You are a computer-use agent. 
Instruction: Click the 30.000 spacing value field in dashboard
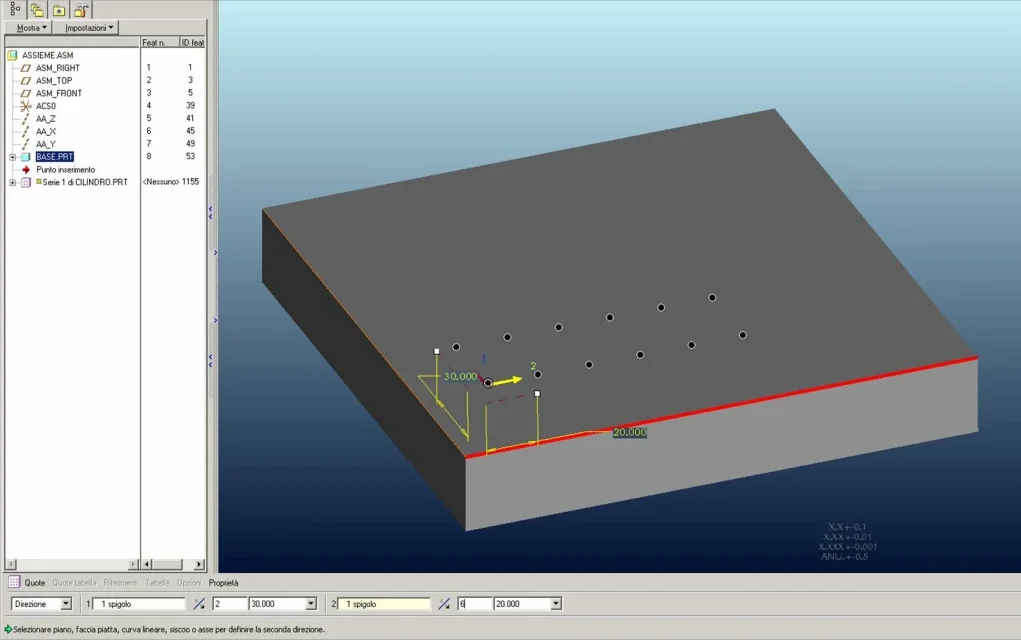[x=277, y=604]
